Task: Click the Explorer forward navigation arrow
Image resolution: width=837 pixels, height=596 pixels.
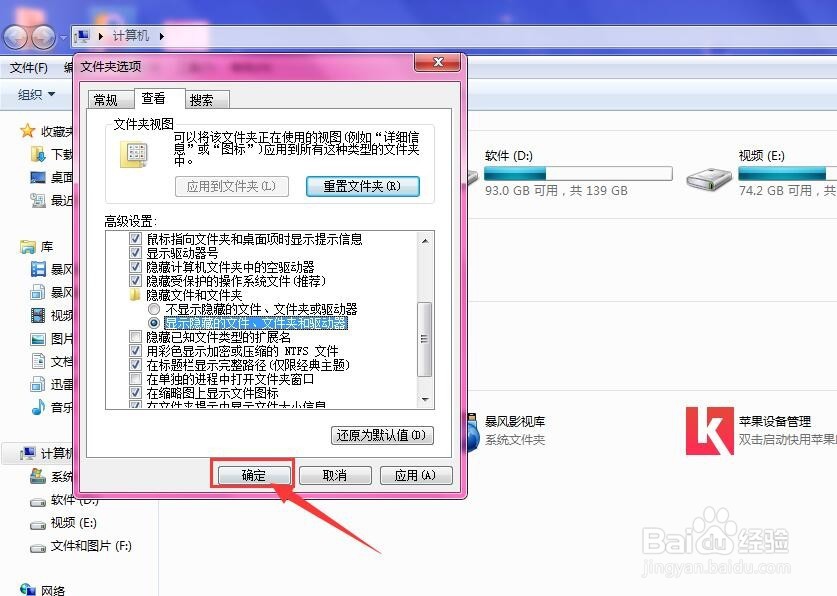Action: click(44, 37)
